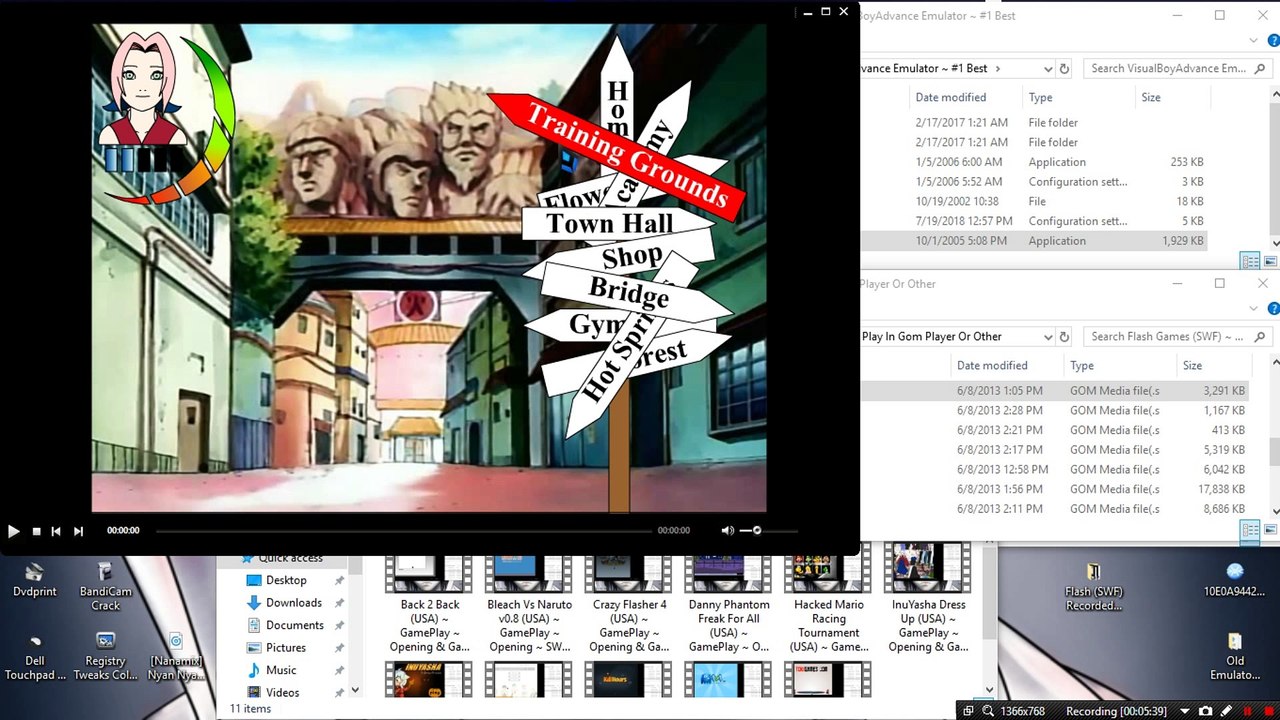1280x720 pixels.
Task: Open Downloads in navigation pane
Action: 293,603
